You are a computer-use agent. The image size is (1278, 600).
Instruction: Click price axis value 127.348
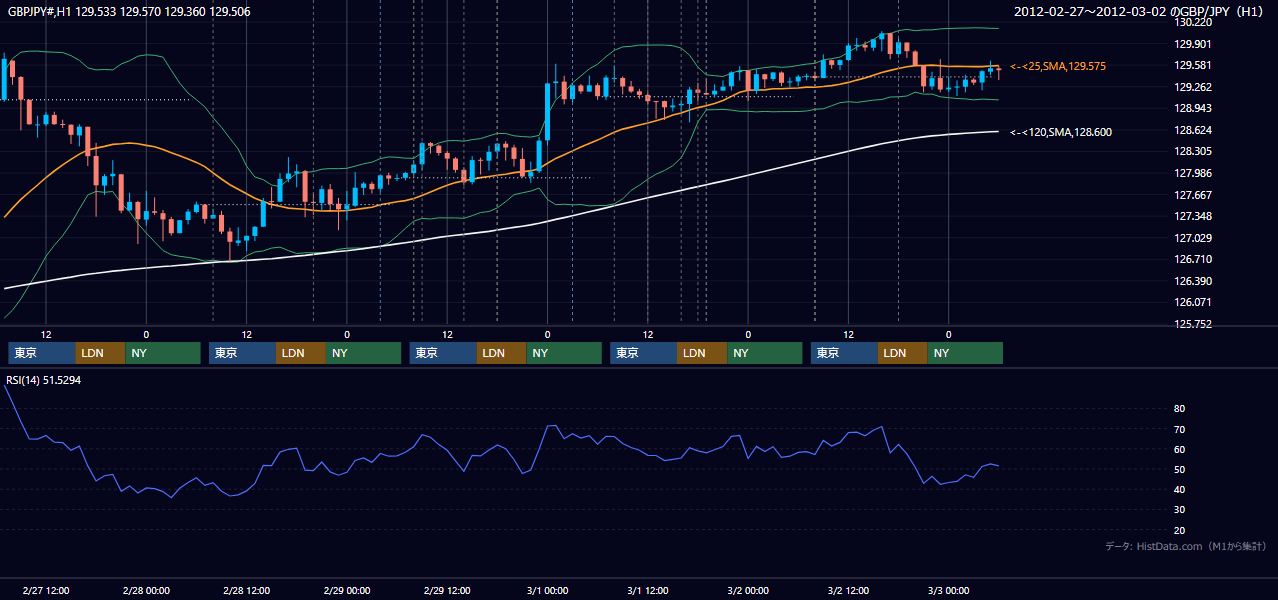(1194, 217)
